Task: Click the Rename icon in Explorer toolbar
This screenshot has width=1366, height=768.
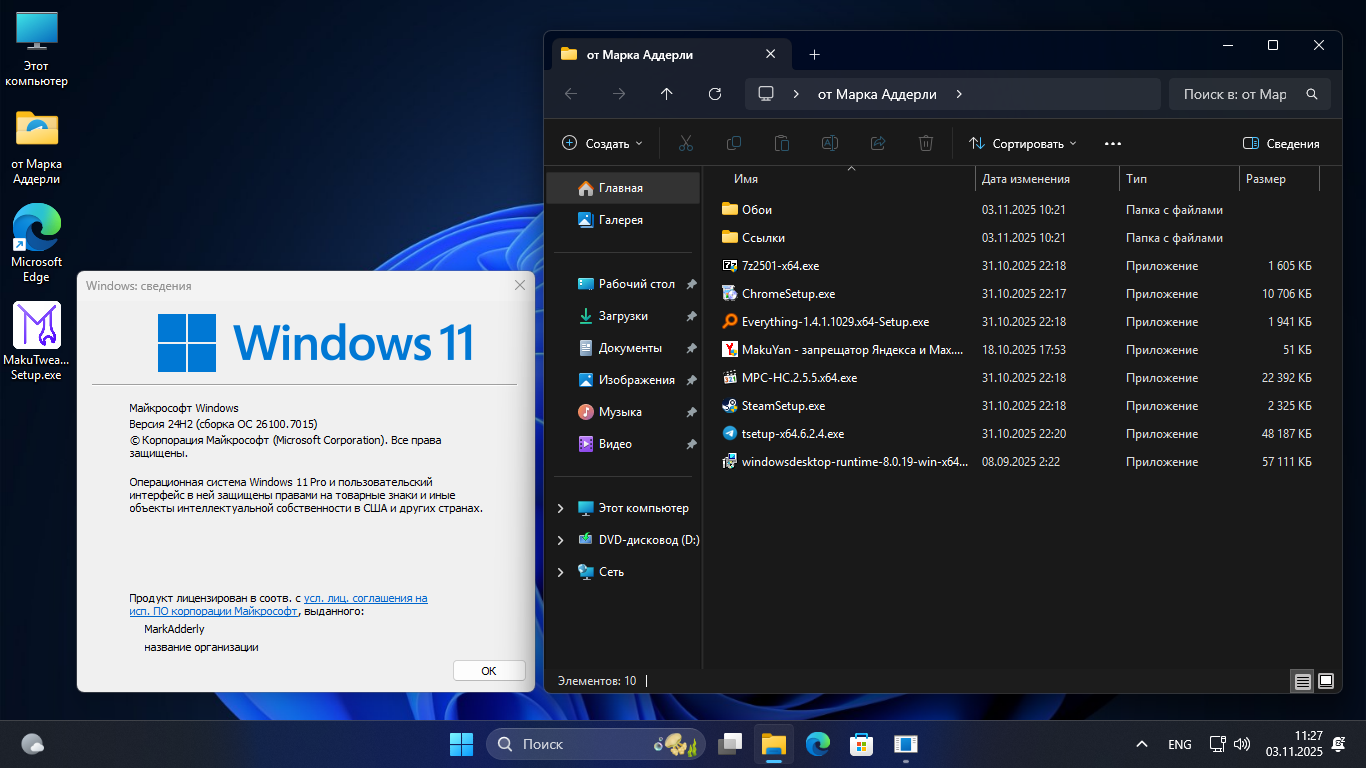Action: [829, 143]
